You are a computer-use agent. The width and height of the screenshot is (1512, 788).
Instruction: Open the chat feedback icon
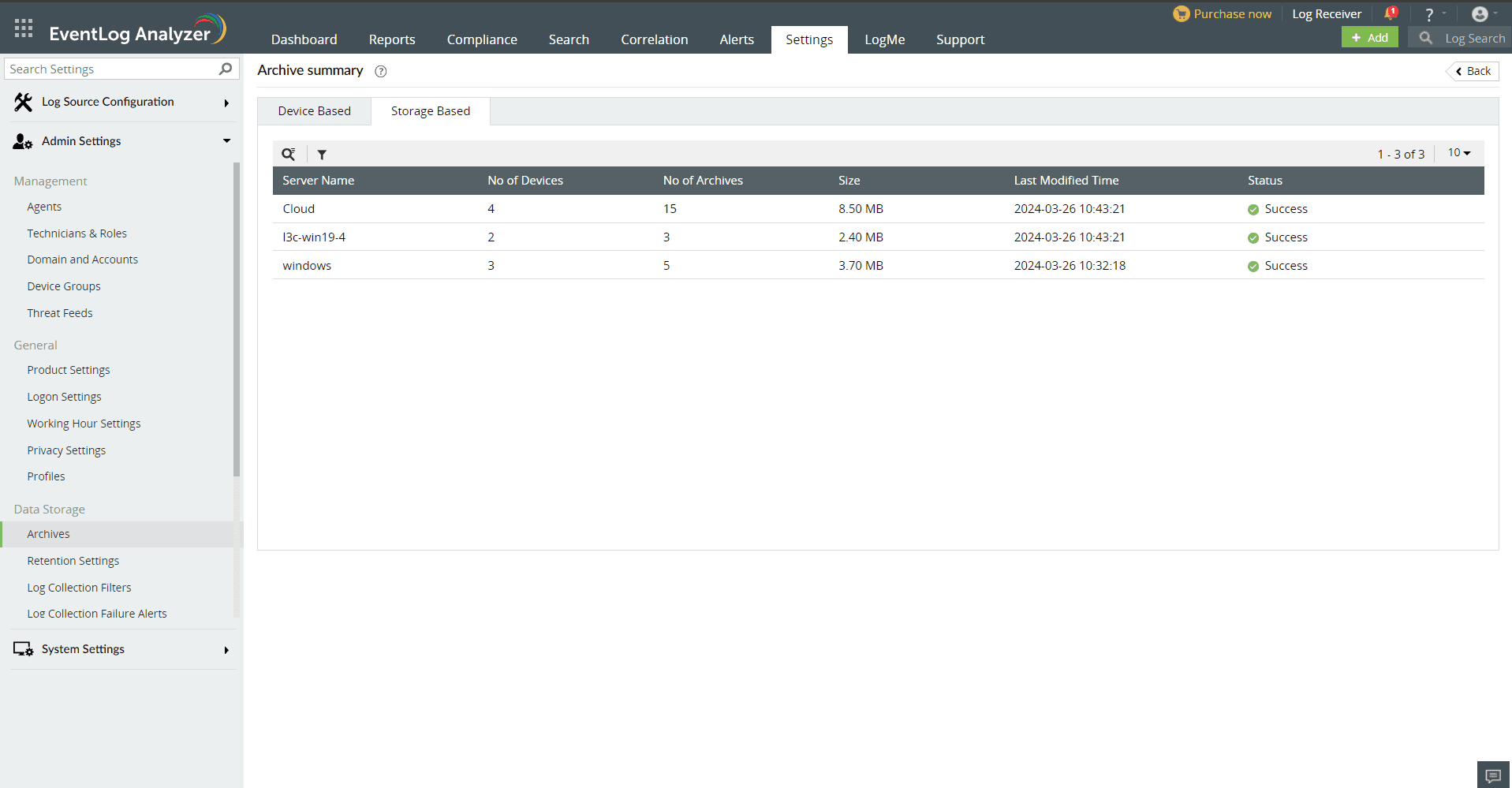1493,775
